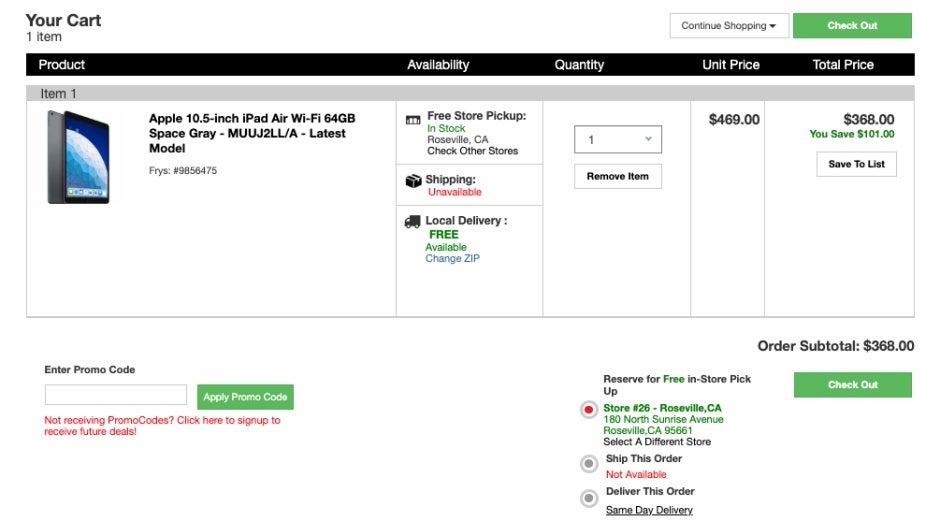Click the Unit Price column header

[x=731, y=65]
